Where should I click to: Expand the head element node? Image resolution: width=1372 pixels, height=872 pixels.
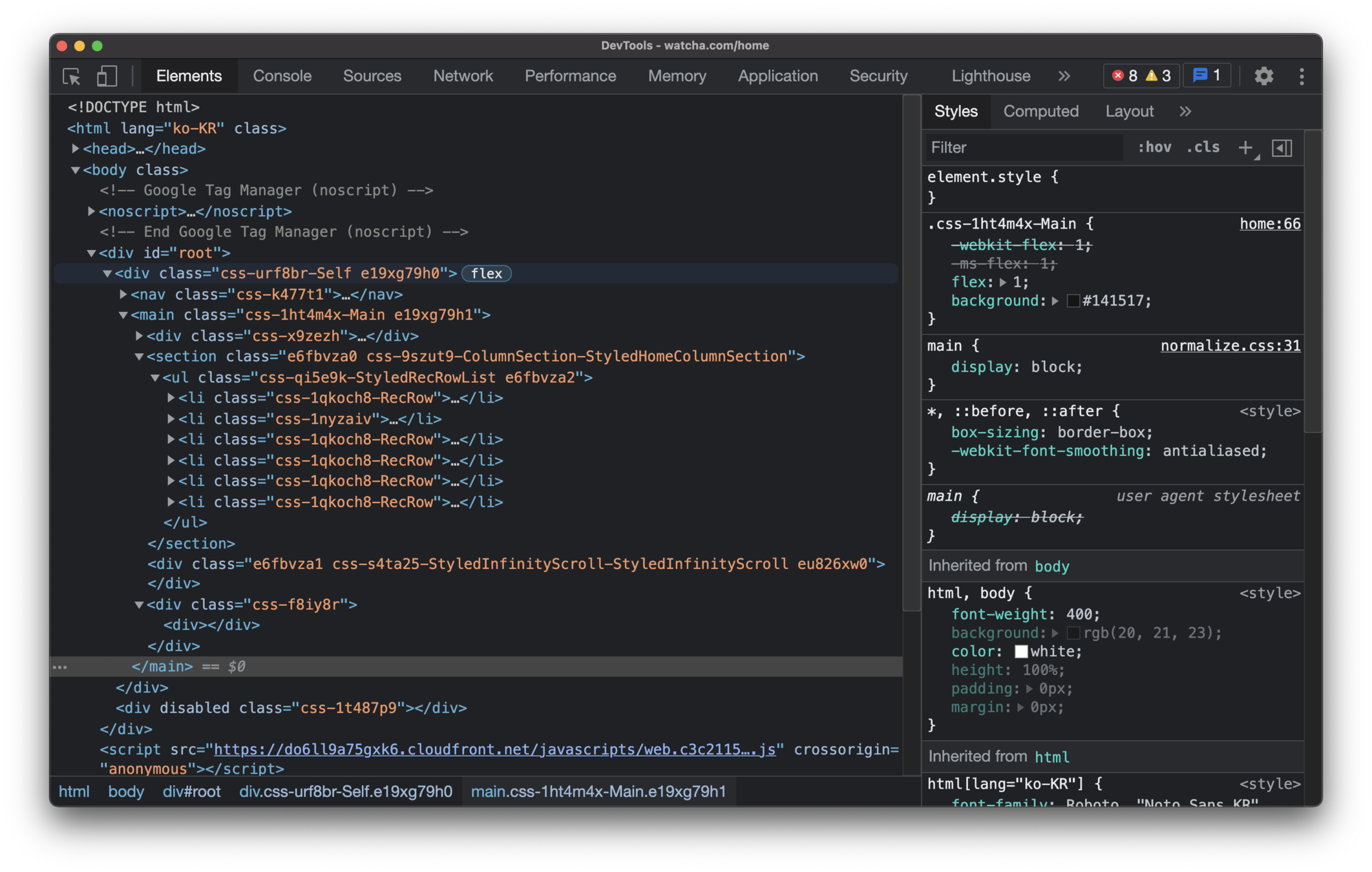[76, 149]
